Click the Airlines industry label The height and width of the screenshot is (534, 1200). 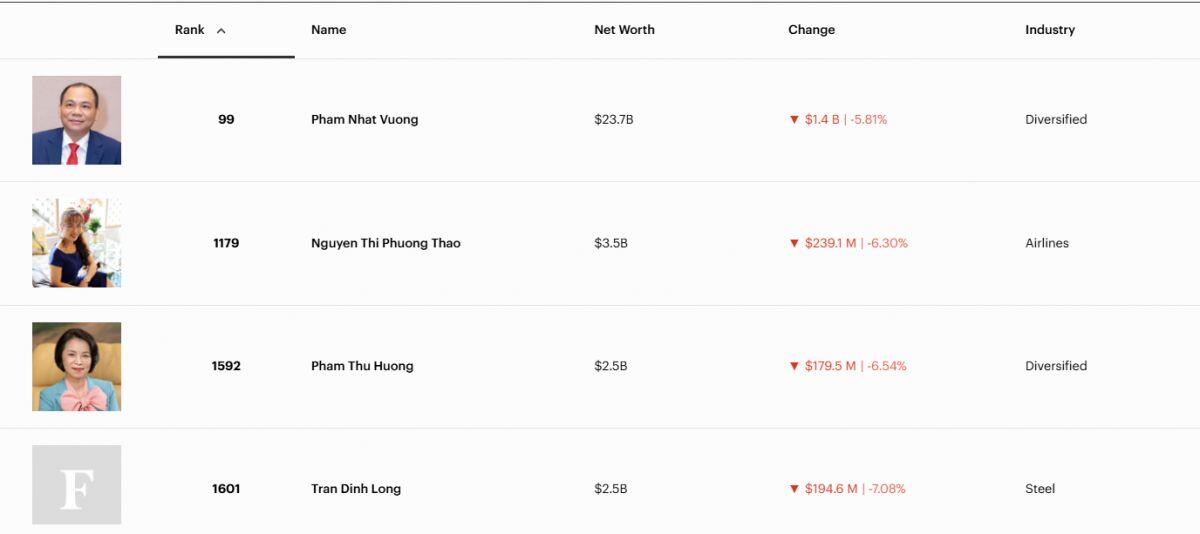click(1046, 243)
